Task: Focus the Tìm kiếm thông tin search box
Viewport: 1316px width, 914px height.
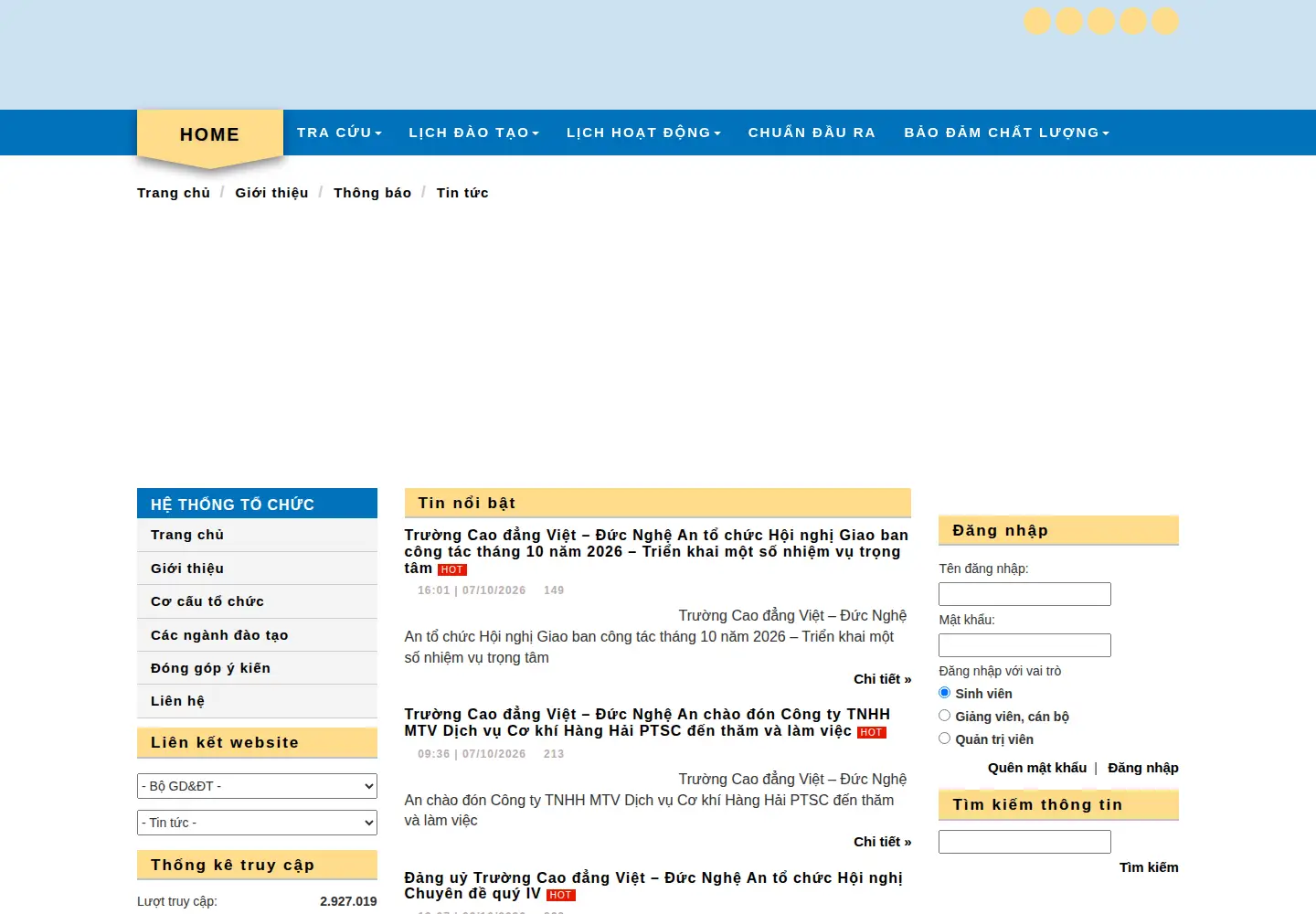Action: click(1024, 842)
